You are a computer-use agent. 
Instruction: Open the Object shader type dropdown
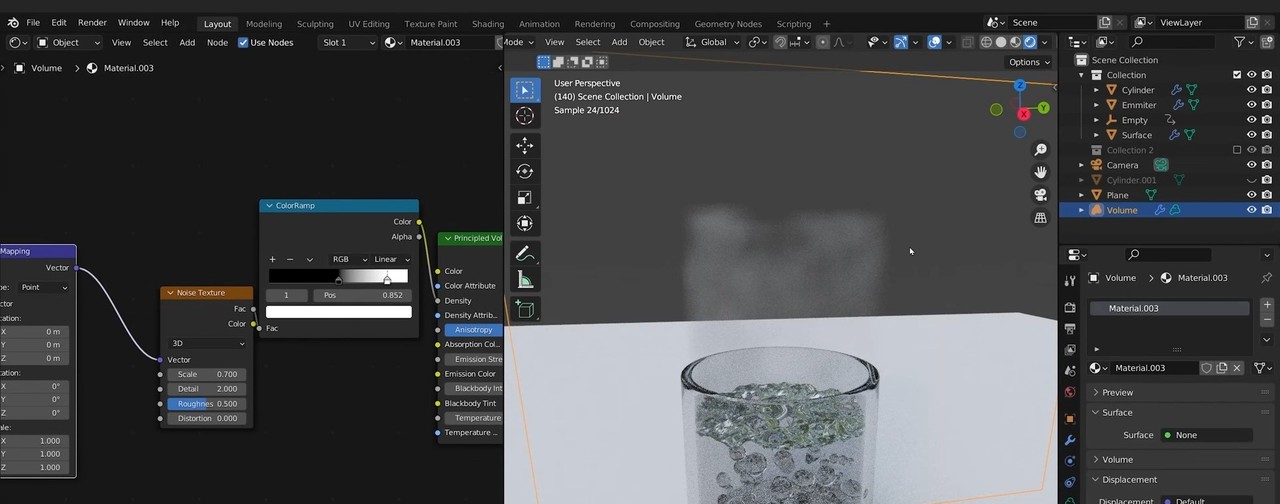click(69, 42)
